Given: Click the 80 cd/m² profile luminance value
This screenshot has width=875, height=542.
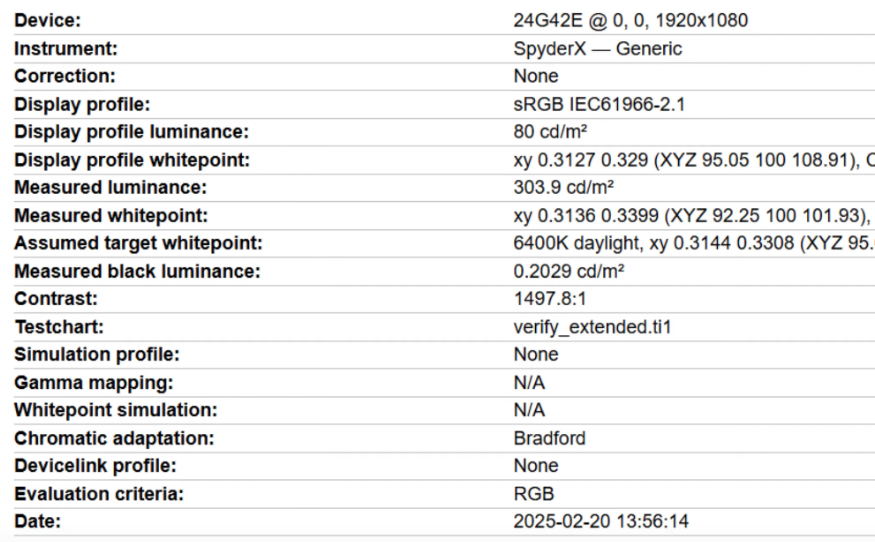Looking at the screenshot, I should pyautogui.click(x=548, y=132).
